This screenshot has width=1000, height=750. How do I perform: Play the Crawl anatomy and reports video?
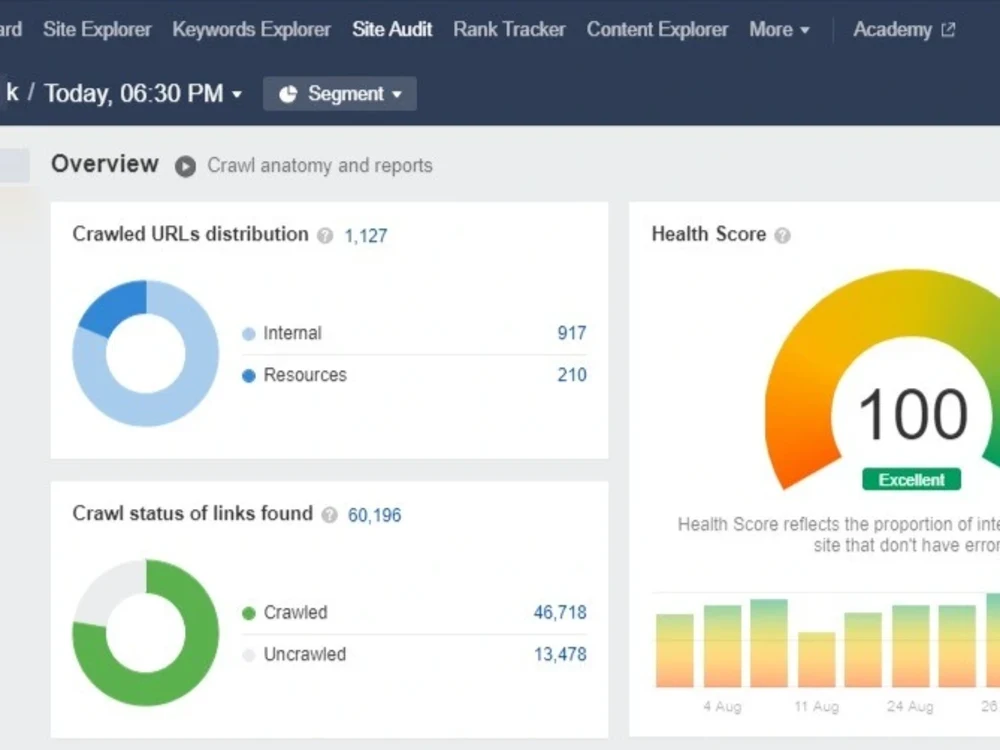[x=186, y=166]
